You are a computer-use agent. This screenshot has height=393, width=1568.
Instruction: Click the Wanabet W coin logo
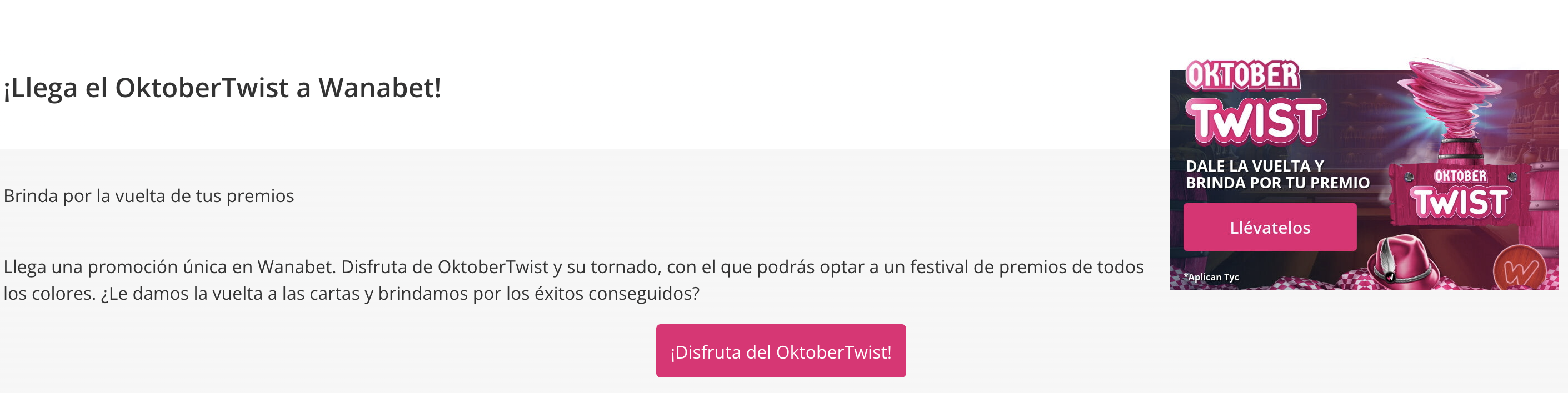[x=1520, y=268]
